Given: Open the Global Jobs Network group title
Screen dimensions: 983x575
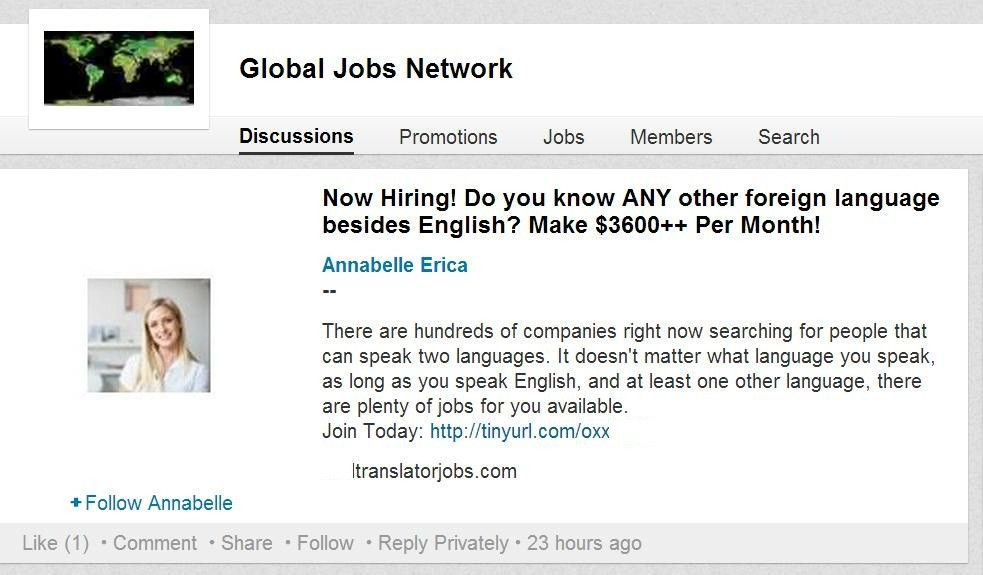Looking at the screenshot, I should tap(375, 69).
